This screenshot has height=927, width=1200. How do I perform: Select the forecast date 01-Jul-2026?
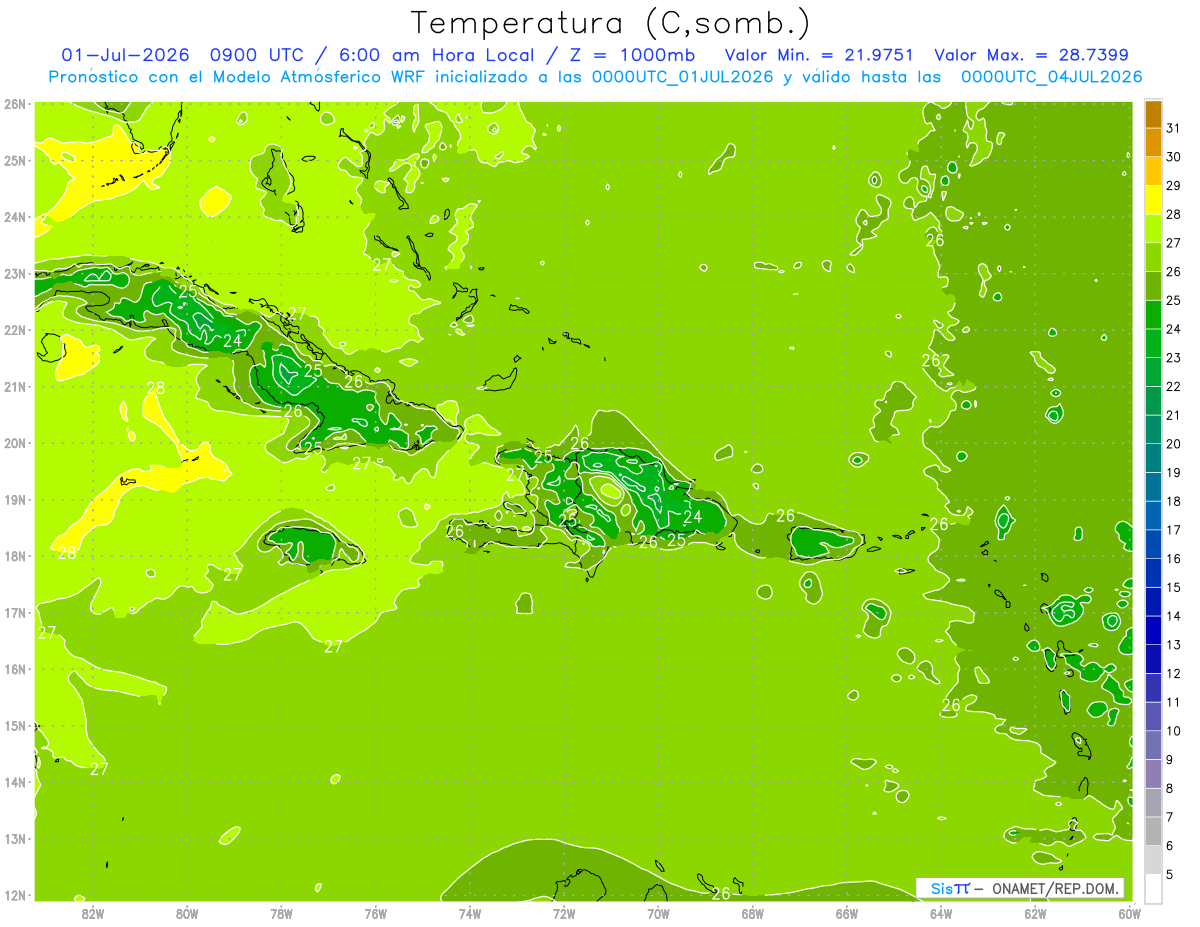click(125, 54)
